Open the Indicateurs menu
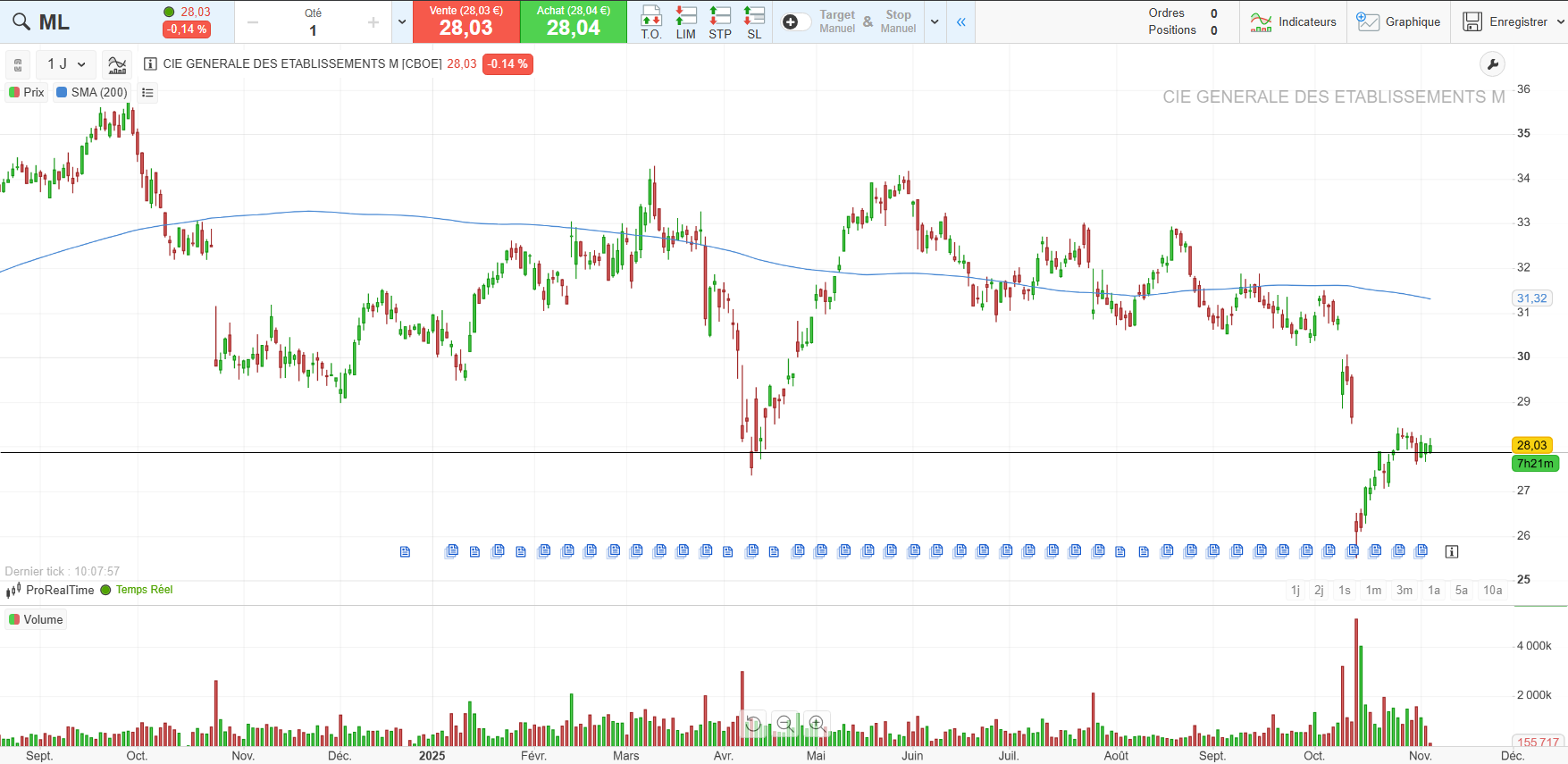1568x764 pixels. coord(1294,22)
